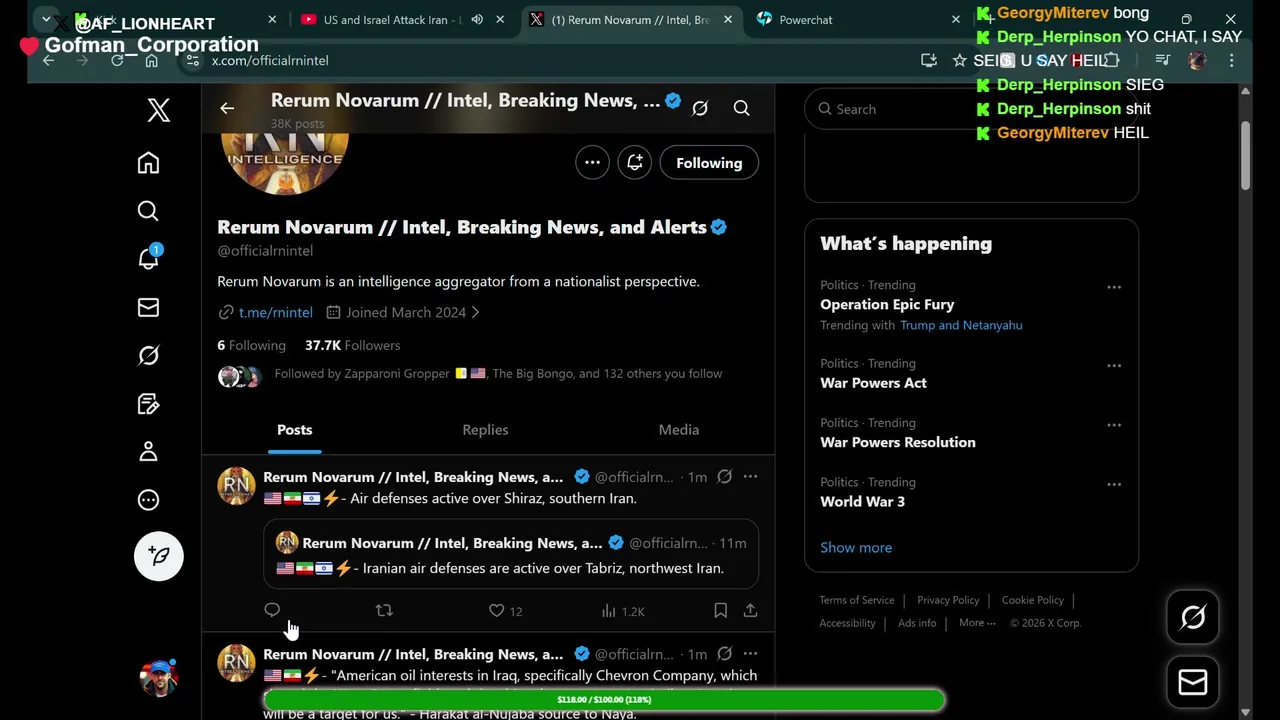Screen dimensions: 1280x720
Task: Open Grok explain on Chevron post
Action: click(x=724, y=654)
